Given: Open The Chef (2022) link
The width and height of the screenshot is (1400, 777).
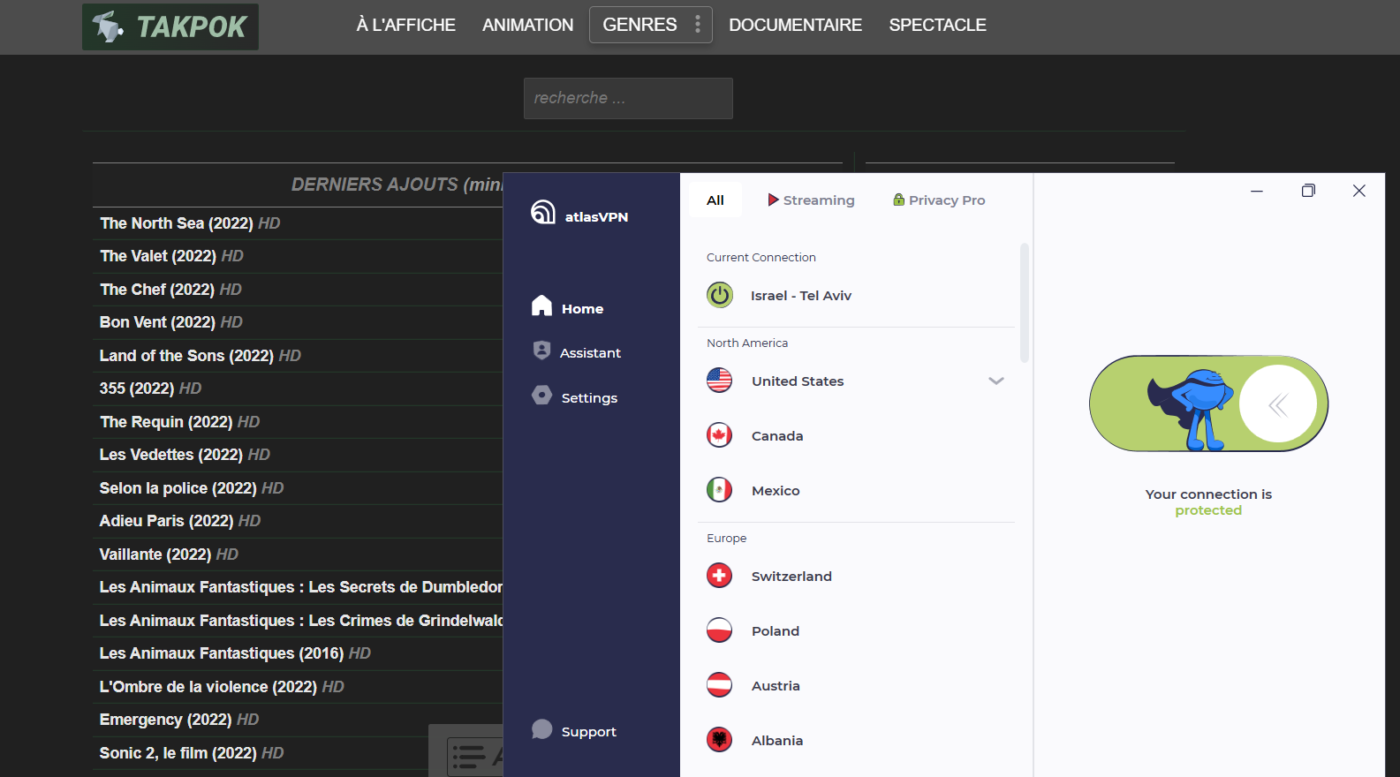Looking at the screenshot, I should point(157,289).
